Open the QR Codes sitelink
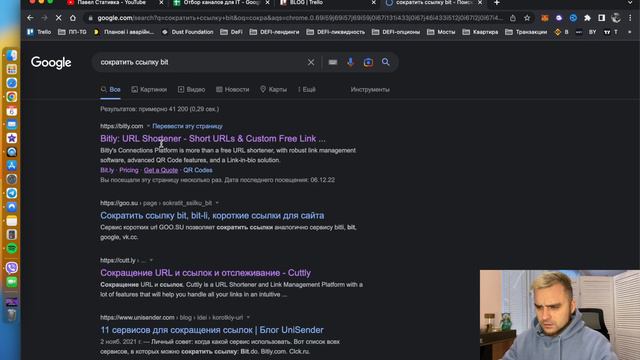The image size is (640, 360). click(198, 170)
